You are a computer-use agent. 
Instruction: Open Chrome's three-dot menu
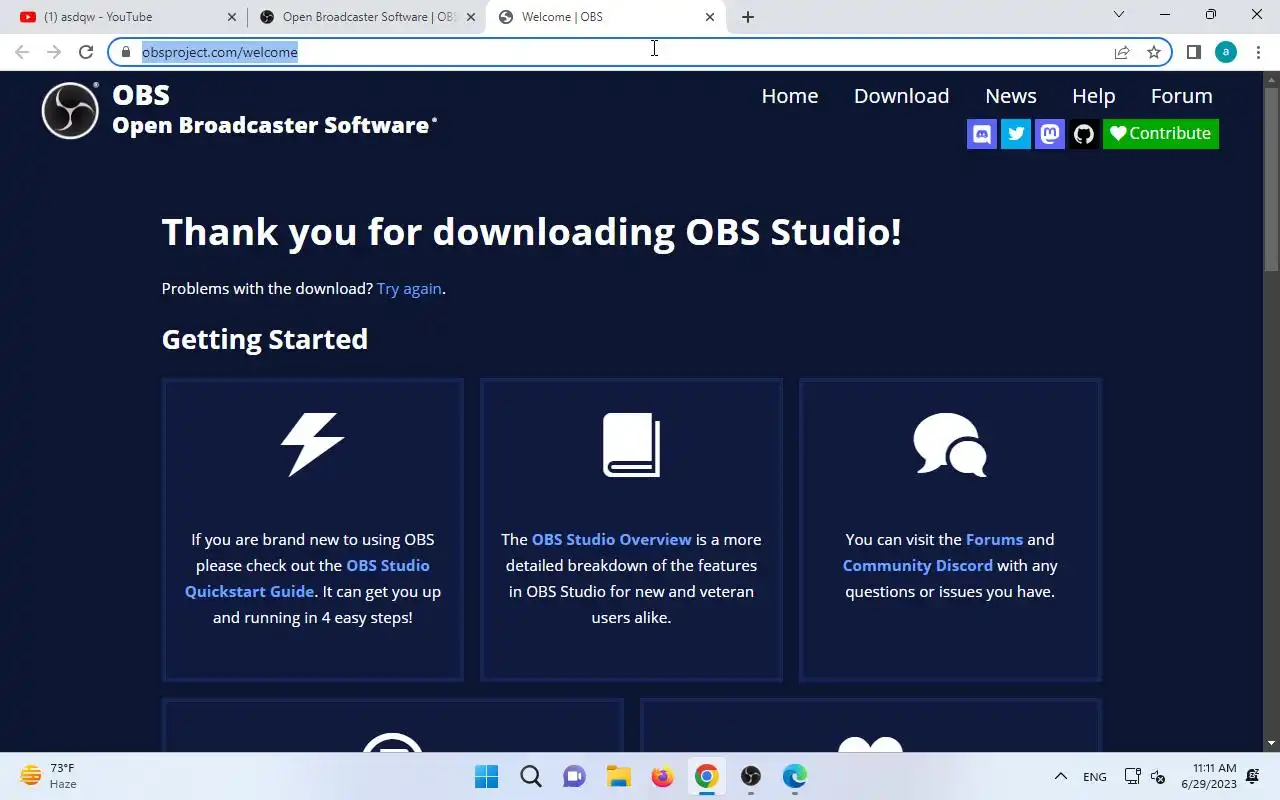pos(1258,52)
